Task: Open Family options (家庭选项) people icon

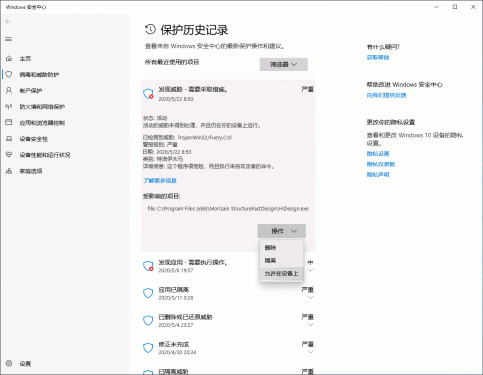Action: coord(9,171)
